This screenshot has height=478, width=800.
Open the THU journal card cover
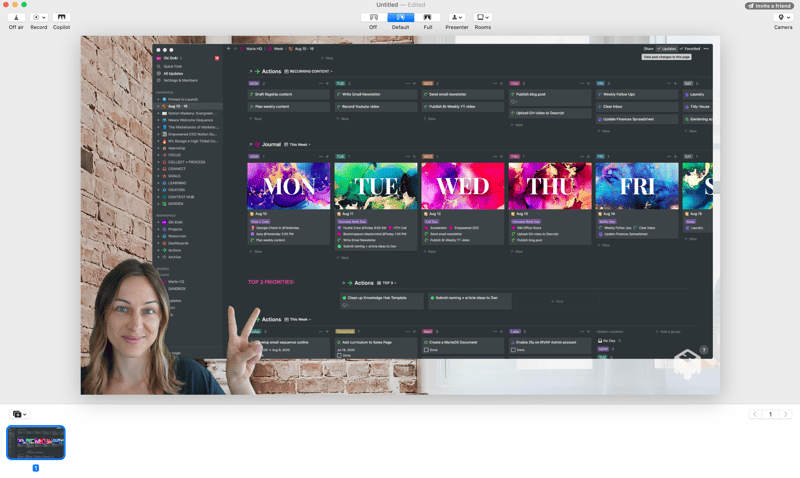coord(550,186)
